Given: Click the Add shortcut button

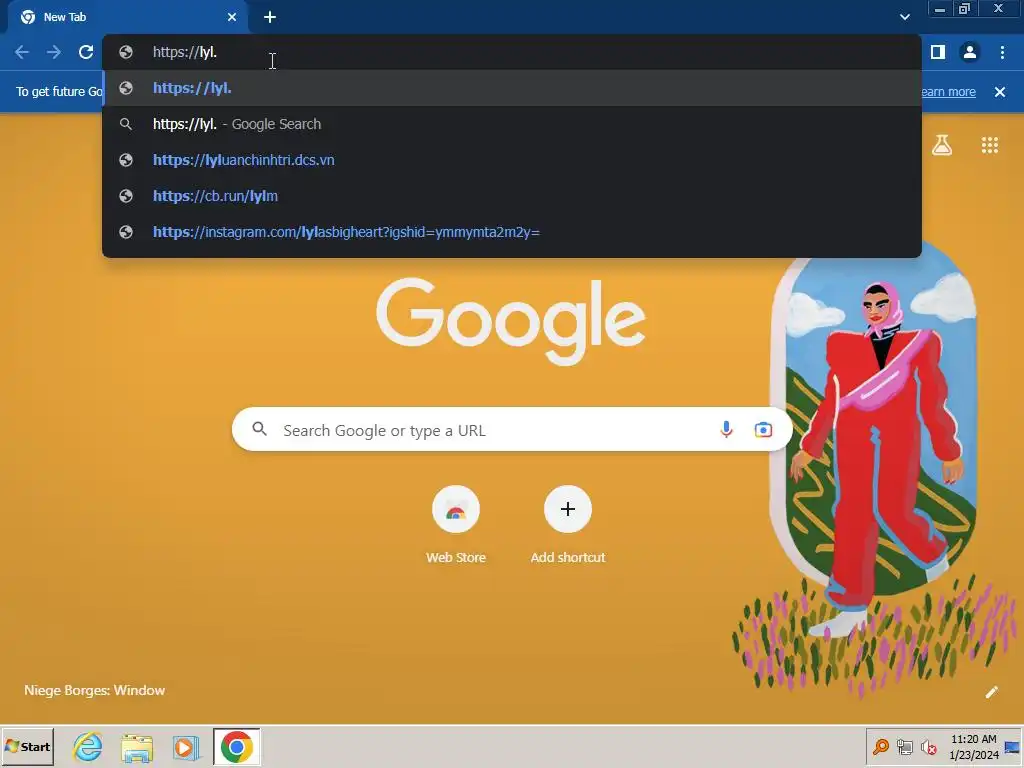Looking at the screenshot, I should [568, 524].
